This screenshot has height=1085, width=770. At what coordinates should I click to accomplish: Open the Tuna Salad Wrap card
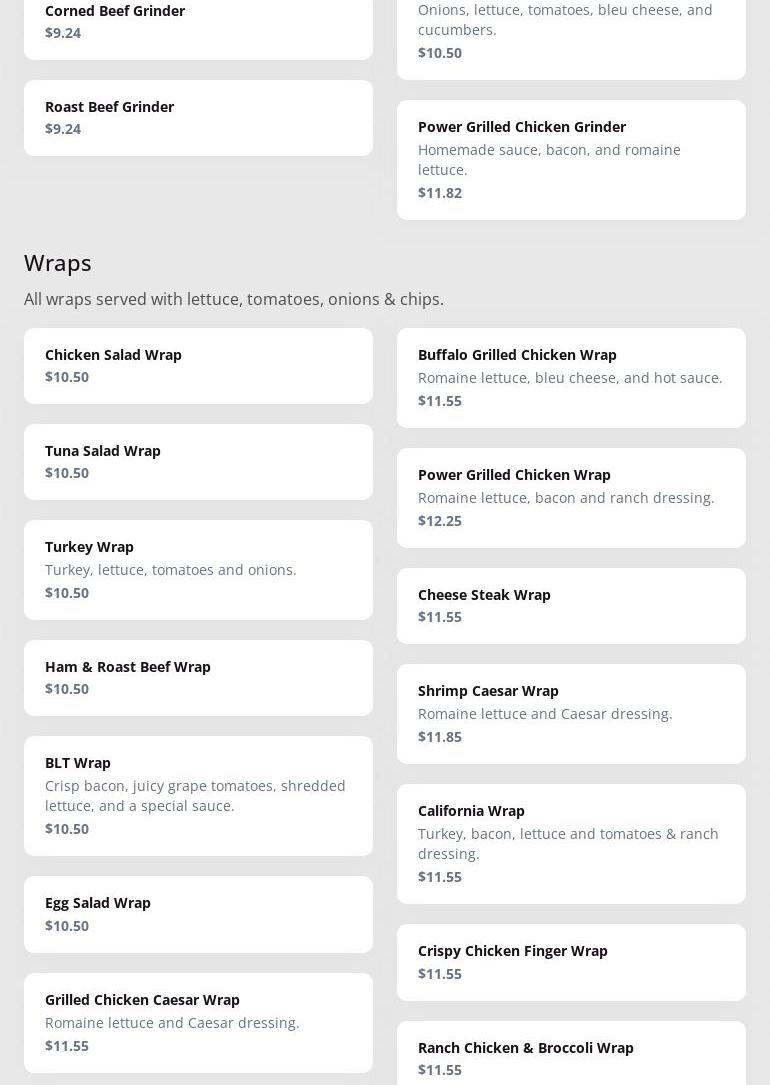click(x=198, y=462)
